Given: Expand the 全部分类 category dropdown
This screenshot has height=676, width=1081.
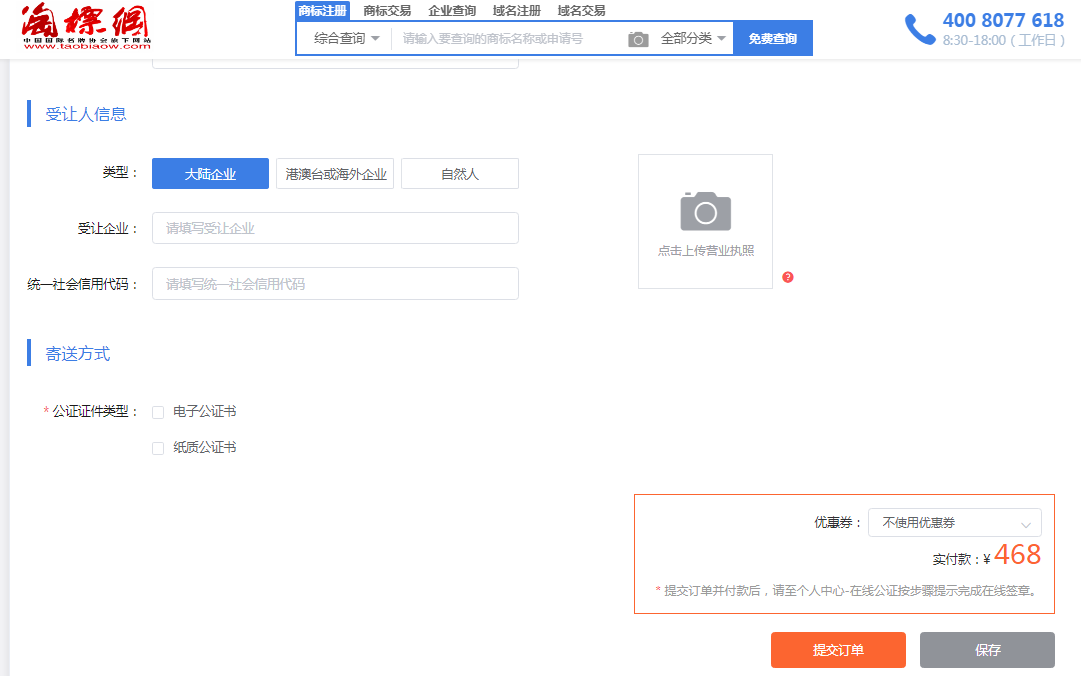Looking at the screenshot, I should pos(693,39).
